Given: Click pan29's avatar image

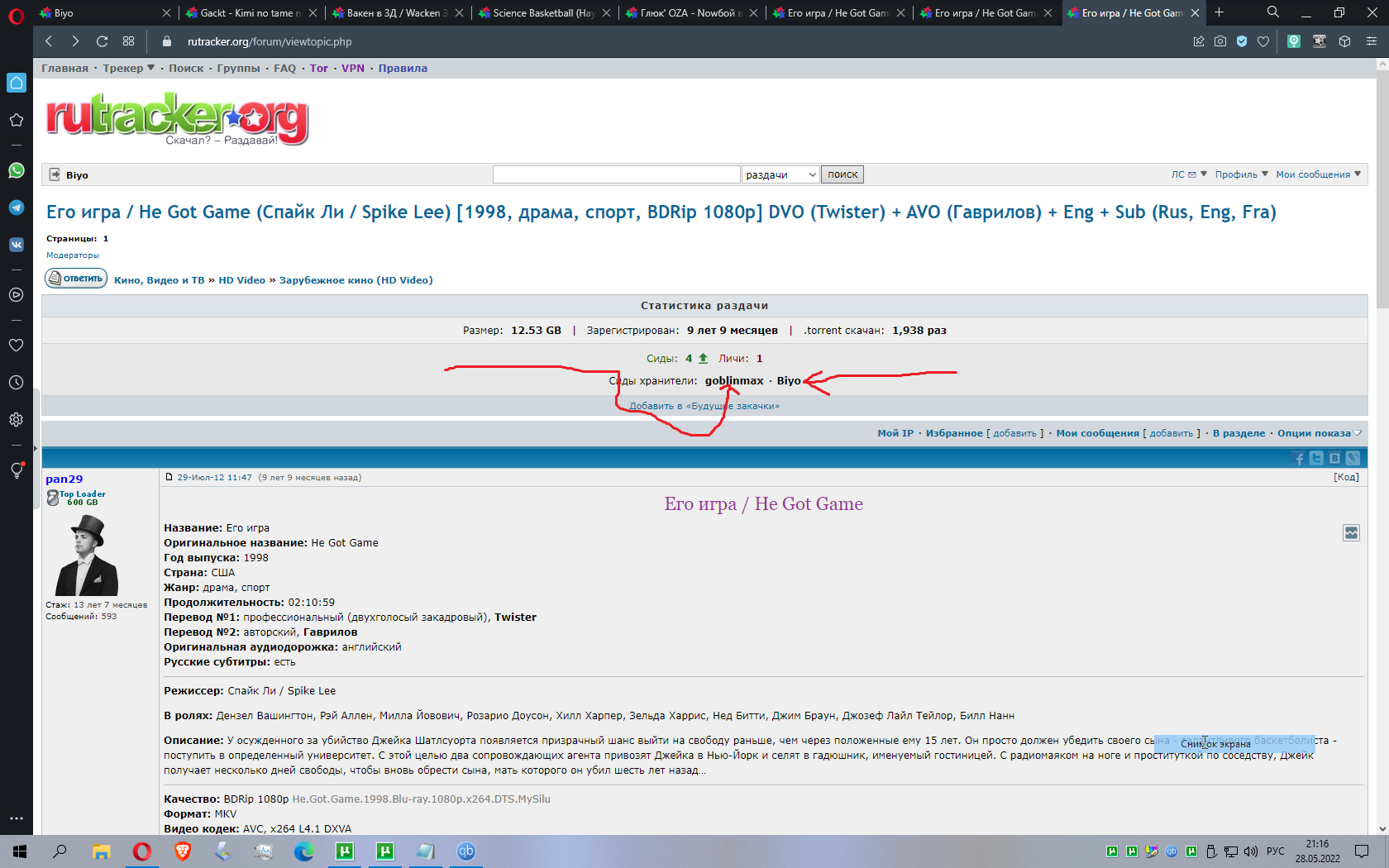Looking at the screenshot, I should pyautogui.click(x=87, y=556).
